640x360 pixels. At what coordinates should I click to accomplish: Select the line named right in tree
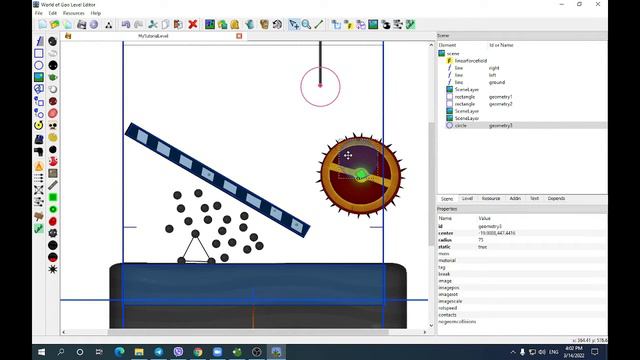494,68
